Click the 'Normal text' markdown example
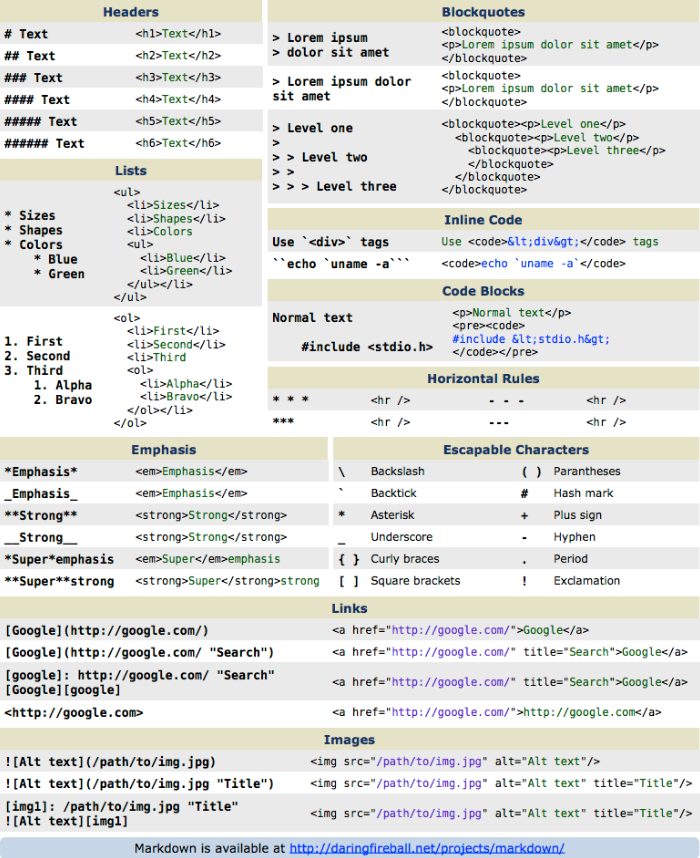The image size is (700, 858). pos(313,318)
